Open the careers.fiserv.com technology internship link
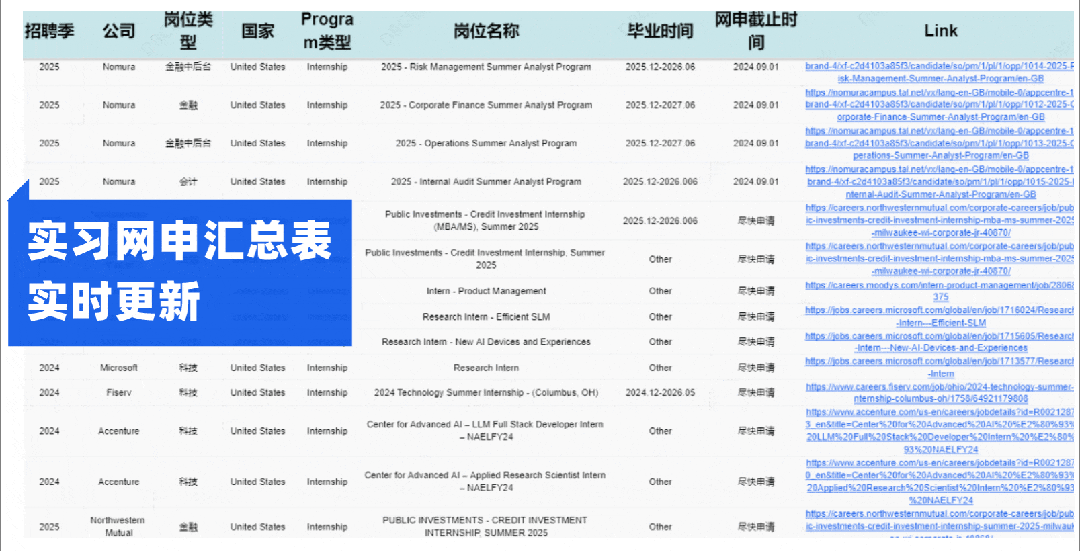Screen dimensions: 1080x551 click(940, 393)
